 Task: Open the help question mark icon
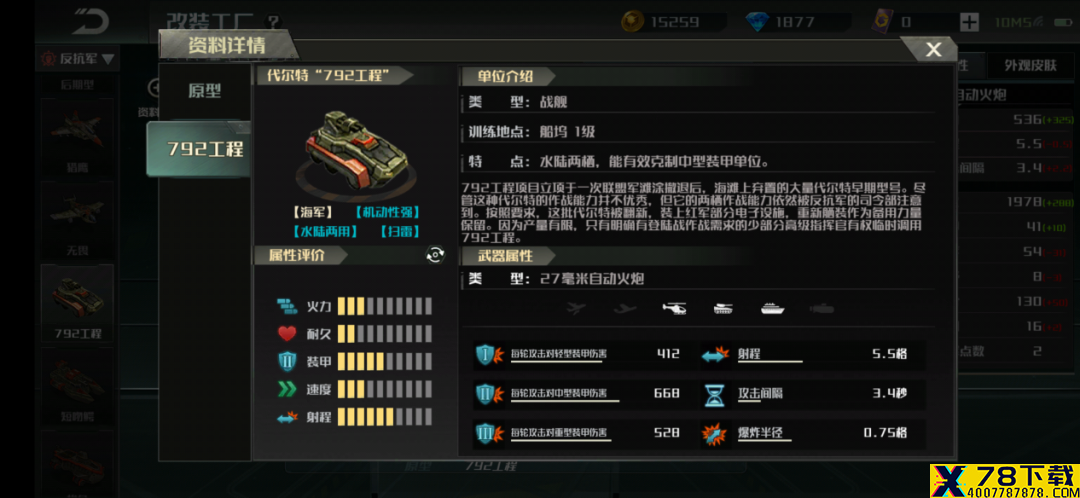tap(273, 22)
